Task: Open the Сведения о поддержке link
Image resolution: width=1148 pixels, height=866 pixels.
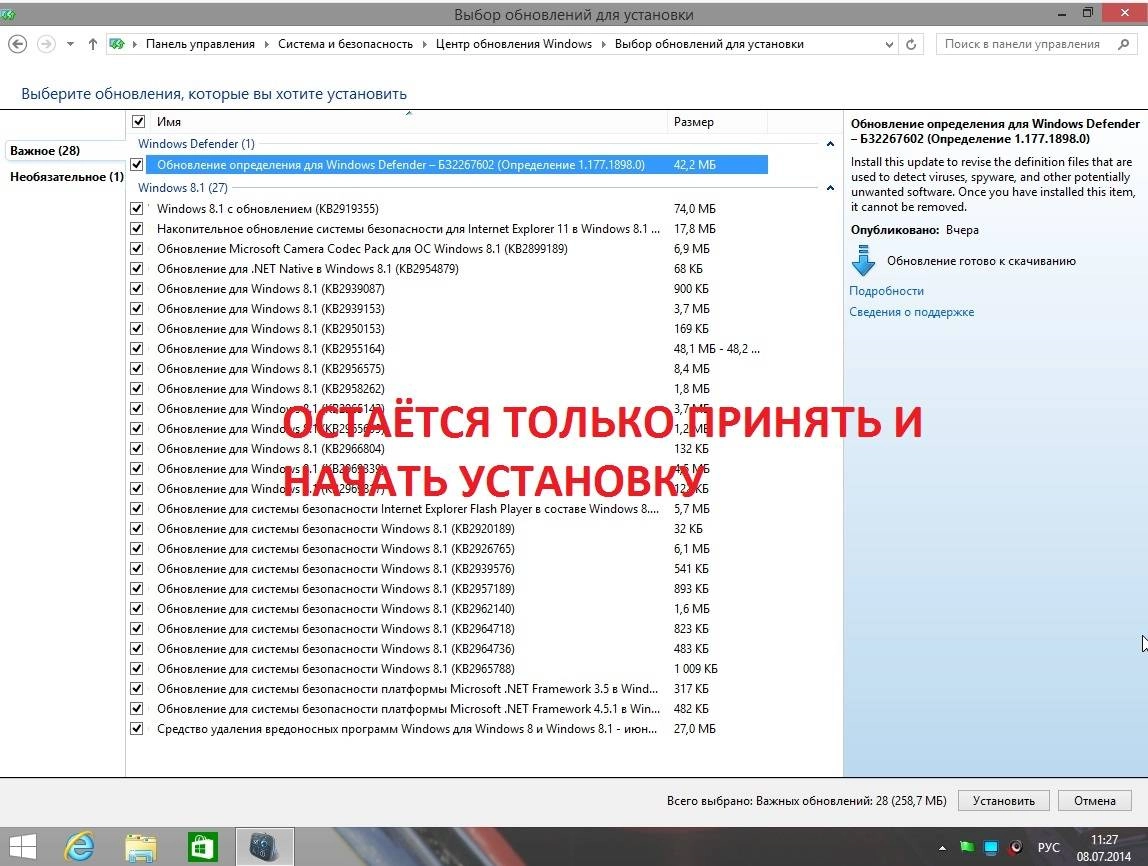Action: click(912, 312)
